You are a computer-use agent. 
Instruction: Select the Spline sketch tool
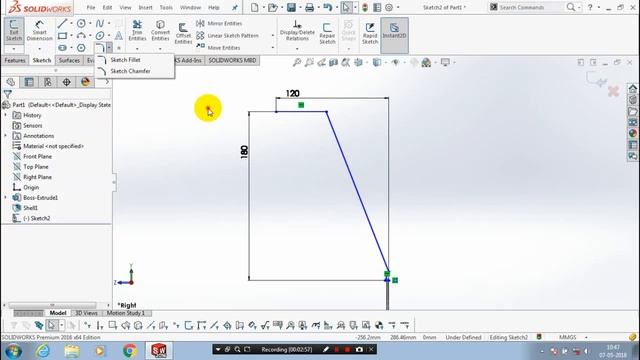100,24
